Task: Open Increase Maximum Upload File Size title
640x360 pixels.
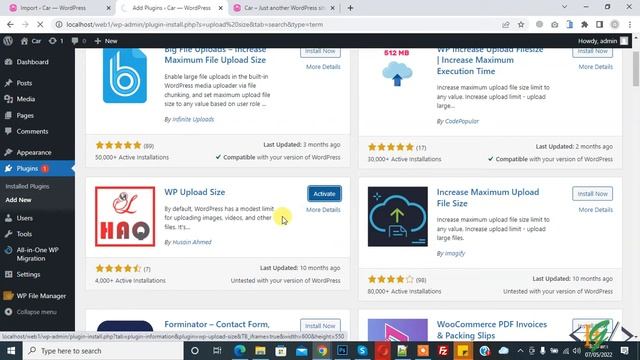Action: (488, 198)
